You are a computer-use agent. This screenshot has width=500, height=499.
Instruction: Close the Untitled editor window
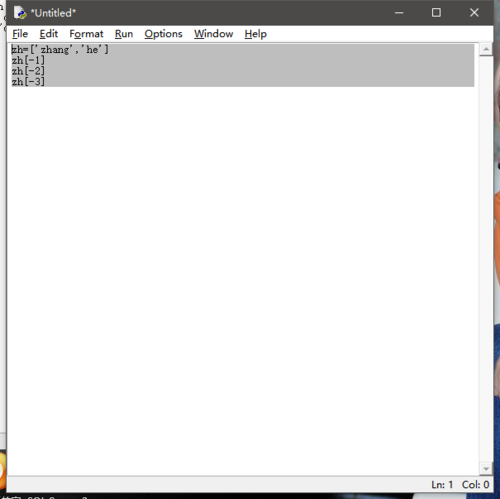tap(474, 13)
